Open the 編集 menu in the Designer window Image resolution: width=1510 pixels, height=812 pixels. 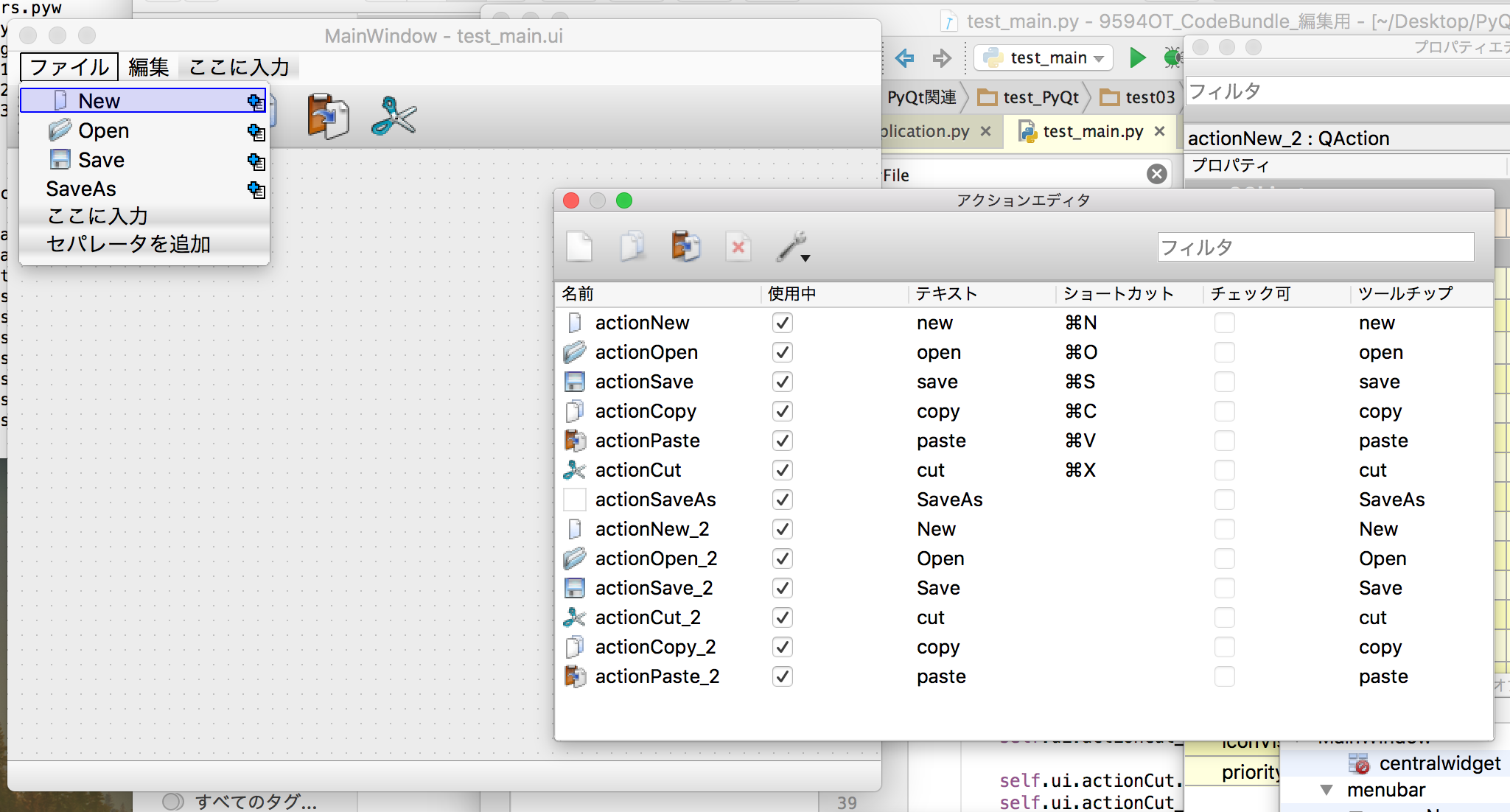tap(148, 66)
